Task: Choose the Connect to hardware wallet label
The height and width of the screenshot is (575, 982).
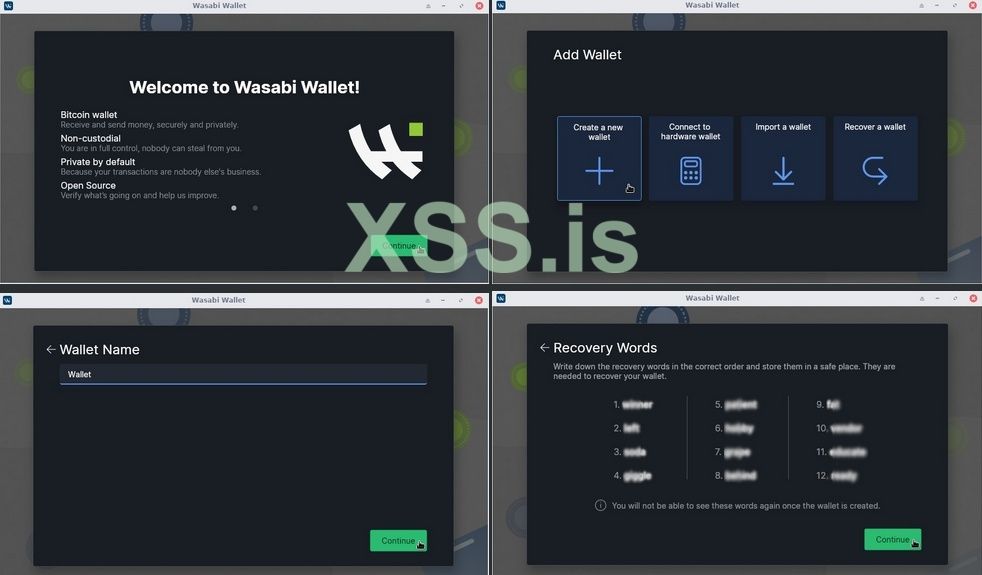Action: [x=690, y=132]
